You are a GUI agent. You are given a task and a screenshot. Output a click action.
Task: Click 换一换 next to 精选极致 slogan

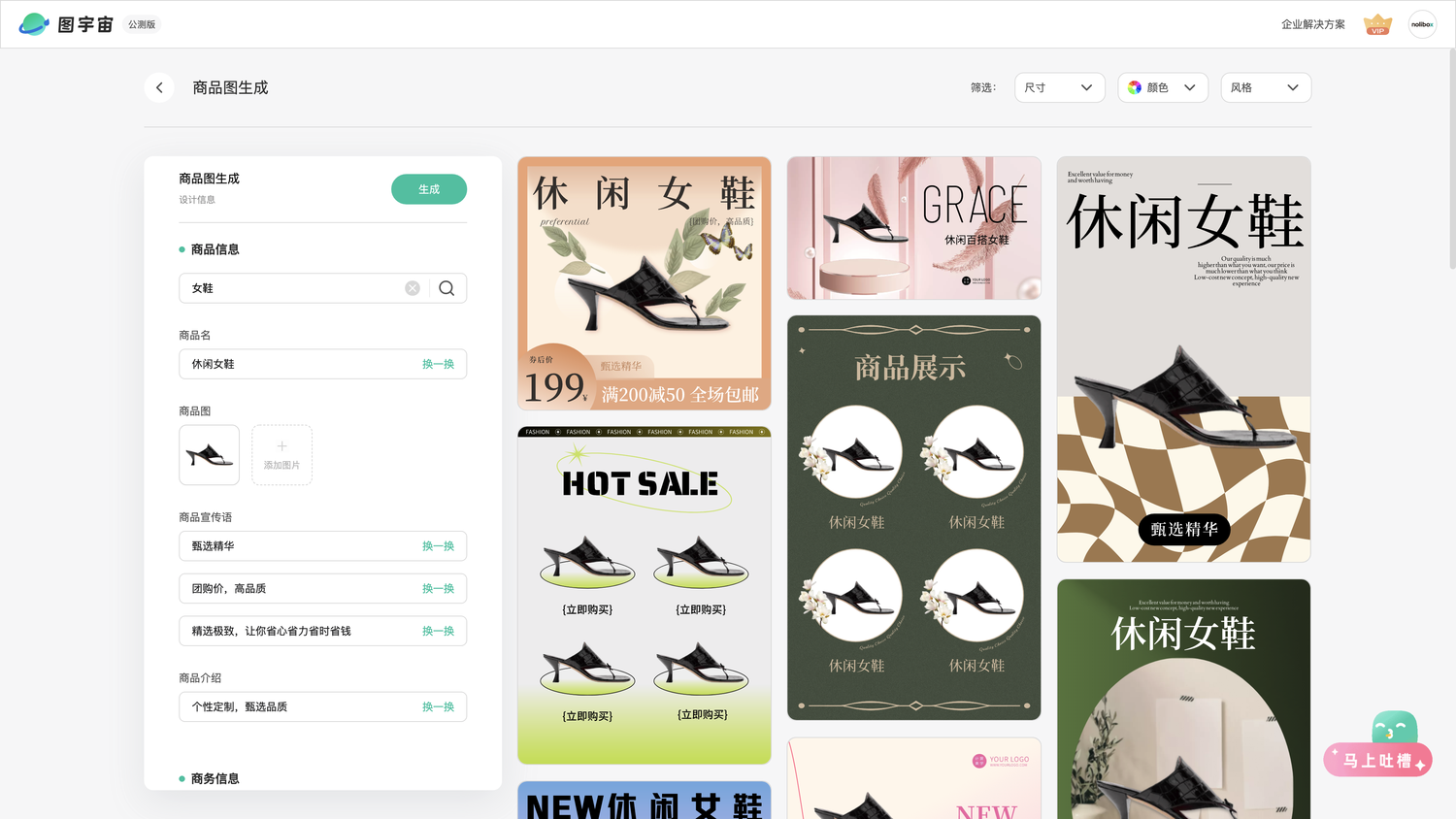(x=438, y=632)
